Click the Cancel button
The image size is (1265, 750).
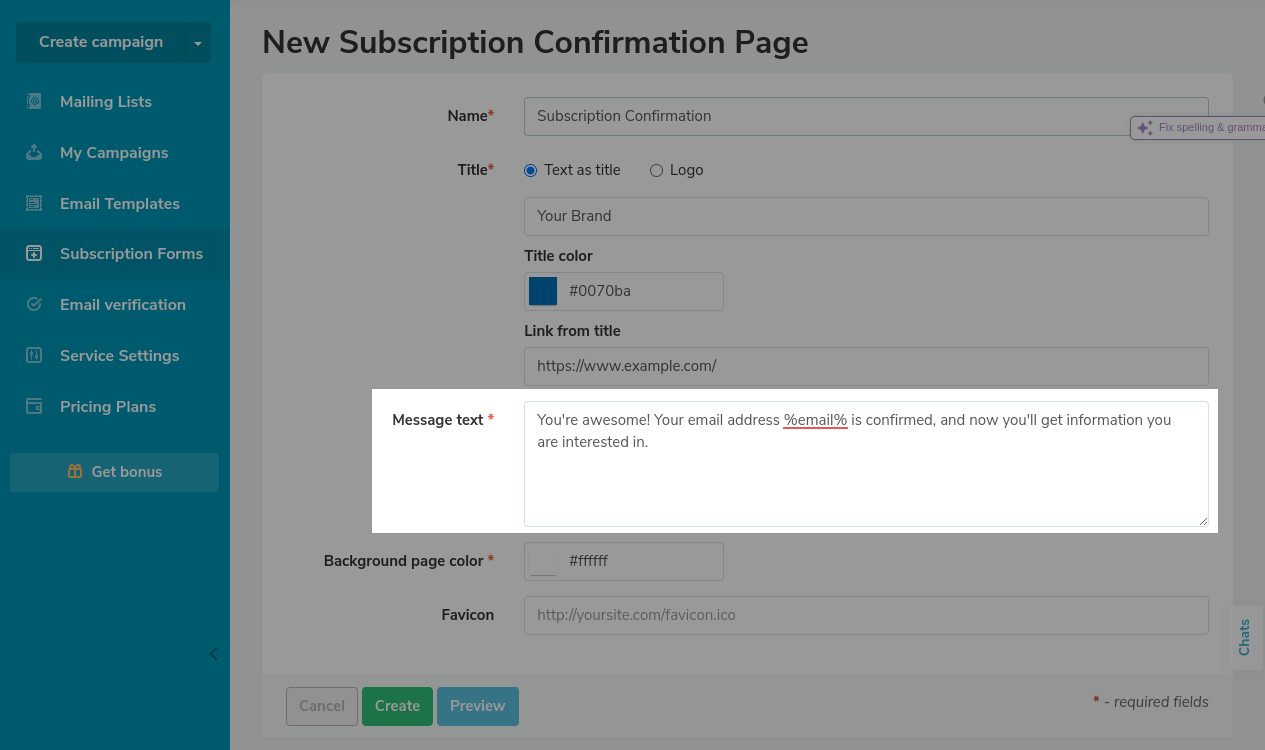(321, 706)
